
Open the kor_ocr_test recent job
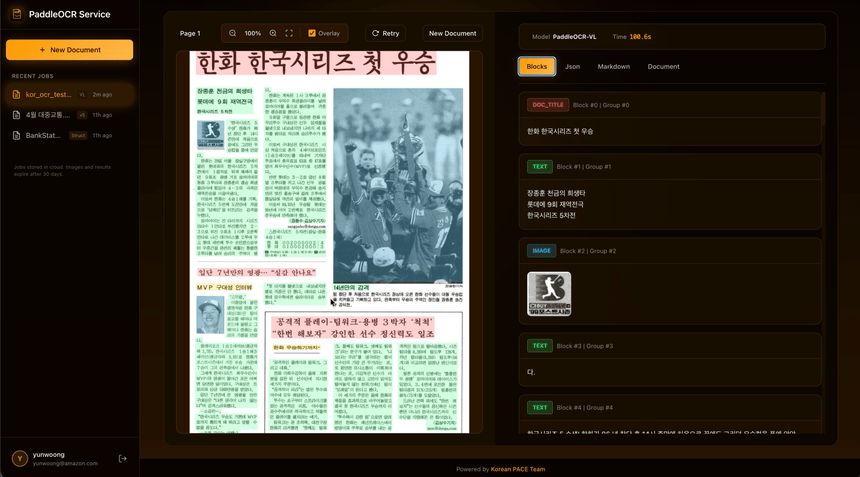pos(69,94)
